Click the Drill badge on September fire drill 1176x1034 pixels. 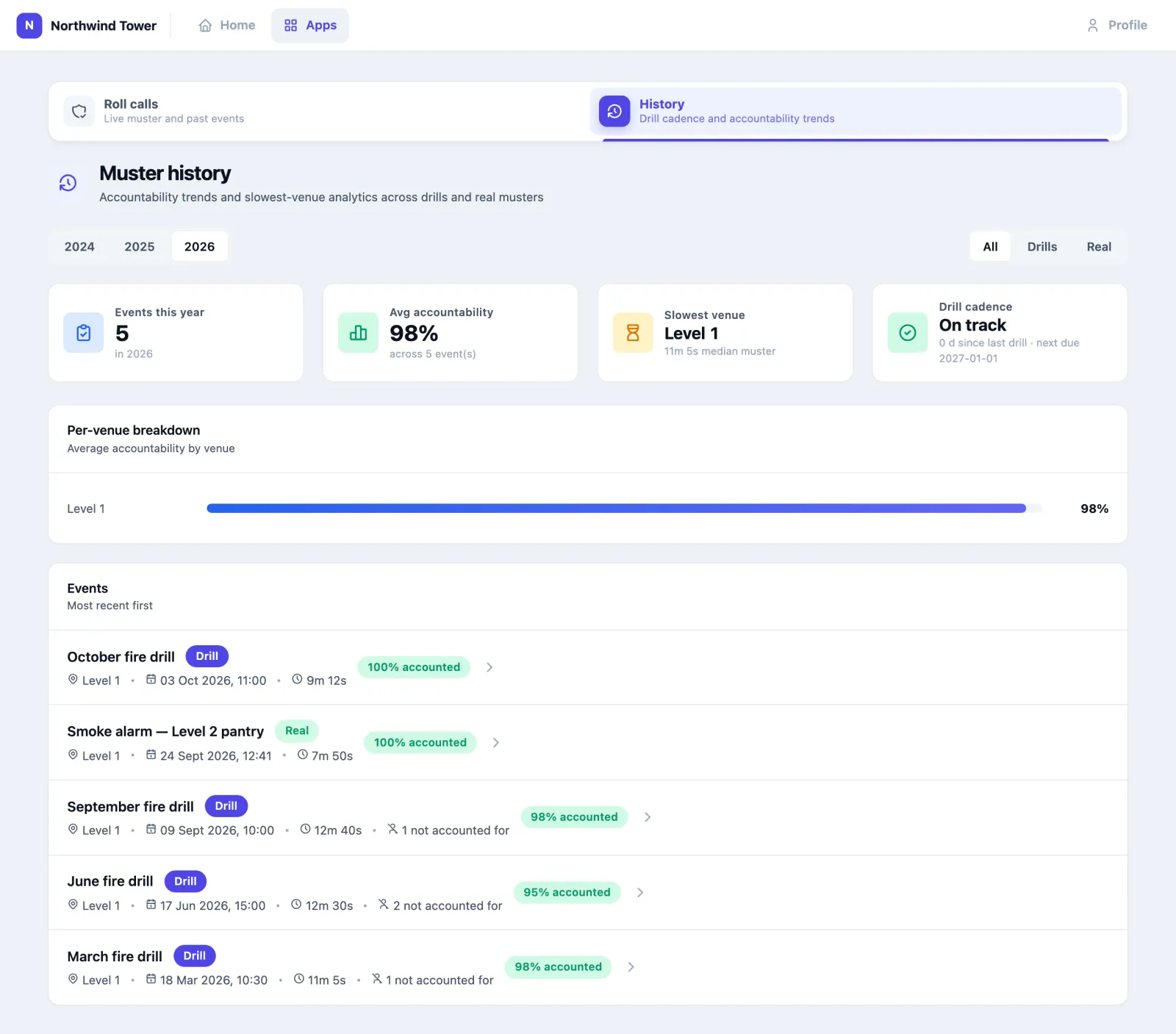point(226,806)
